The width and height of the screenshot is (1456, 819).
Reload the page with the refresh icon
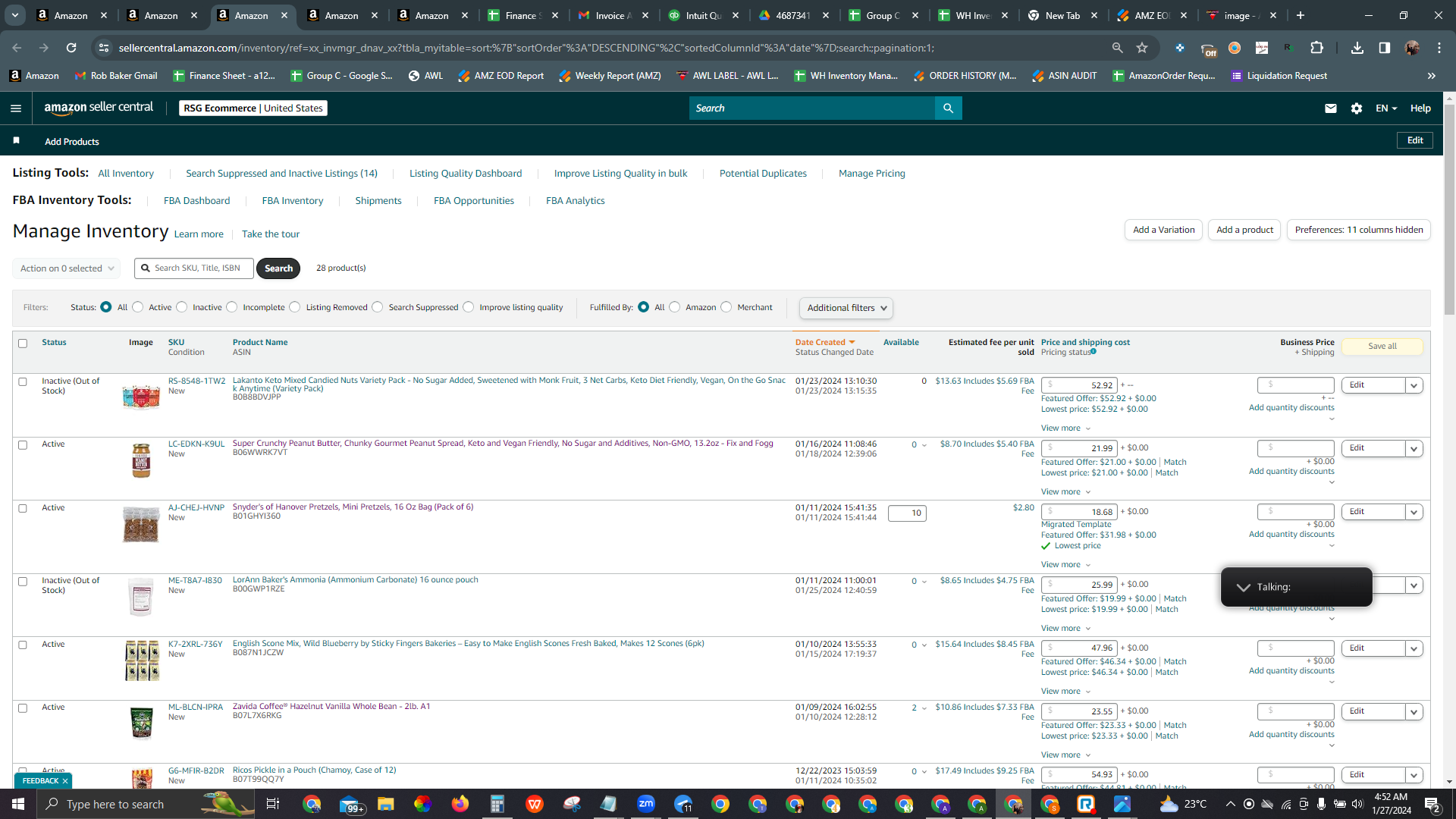pyautogui.click(x=71, y=48)
